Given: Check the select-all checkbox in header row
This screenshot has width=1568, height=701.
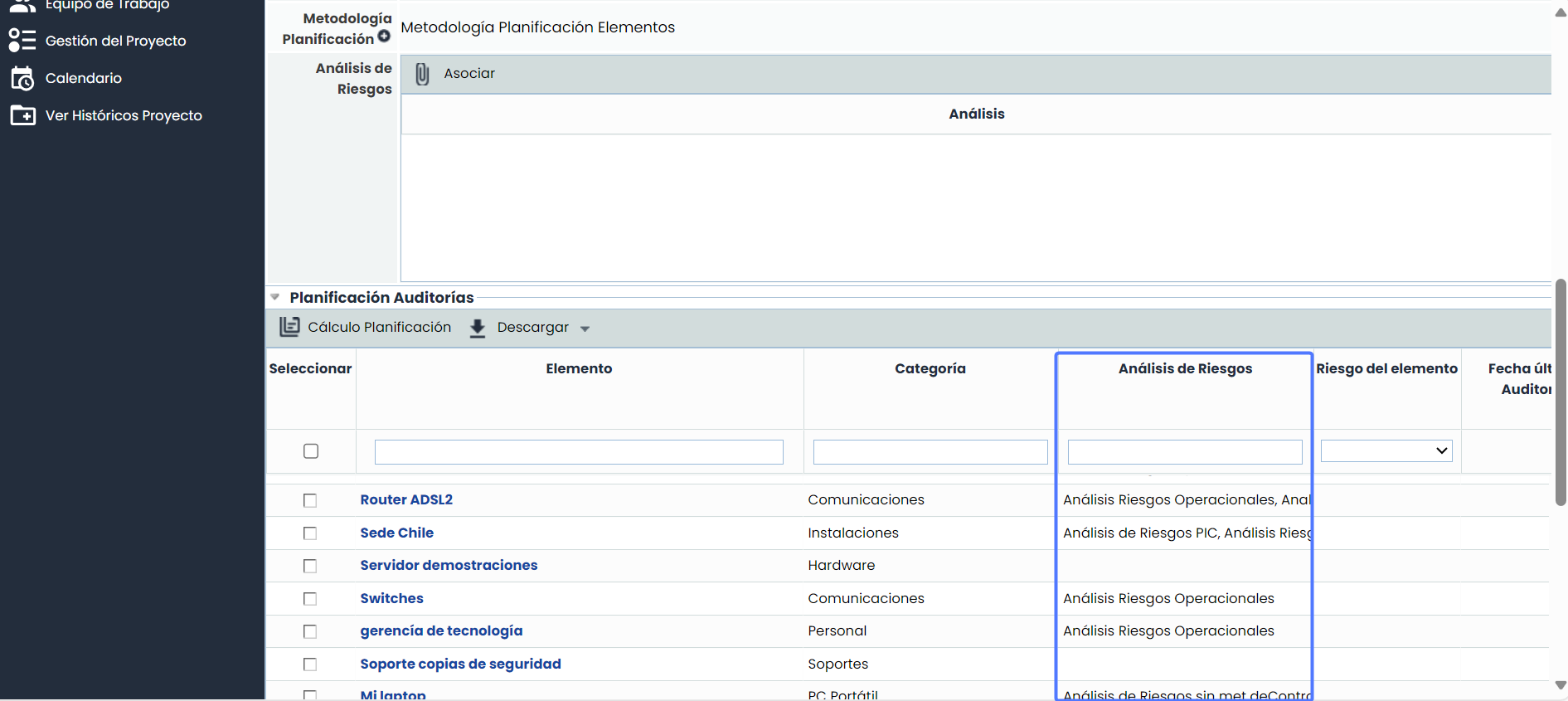Looking at the screenshot, I should (311, 451).
